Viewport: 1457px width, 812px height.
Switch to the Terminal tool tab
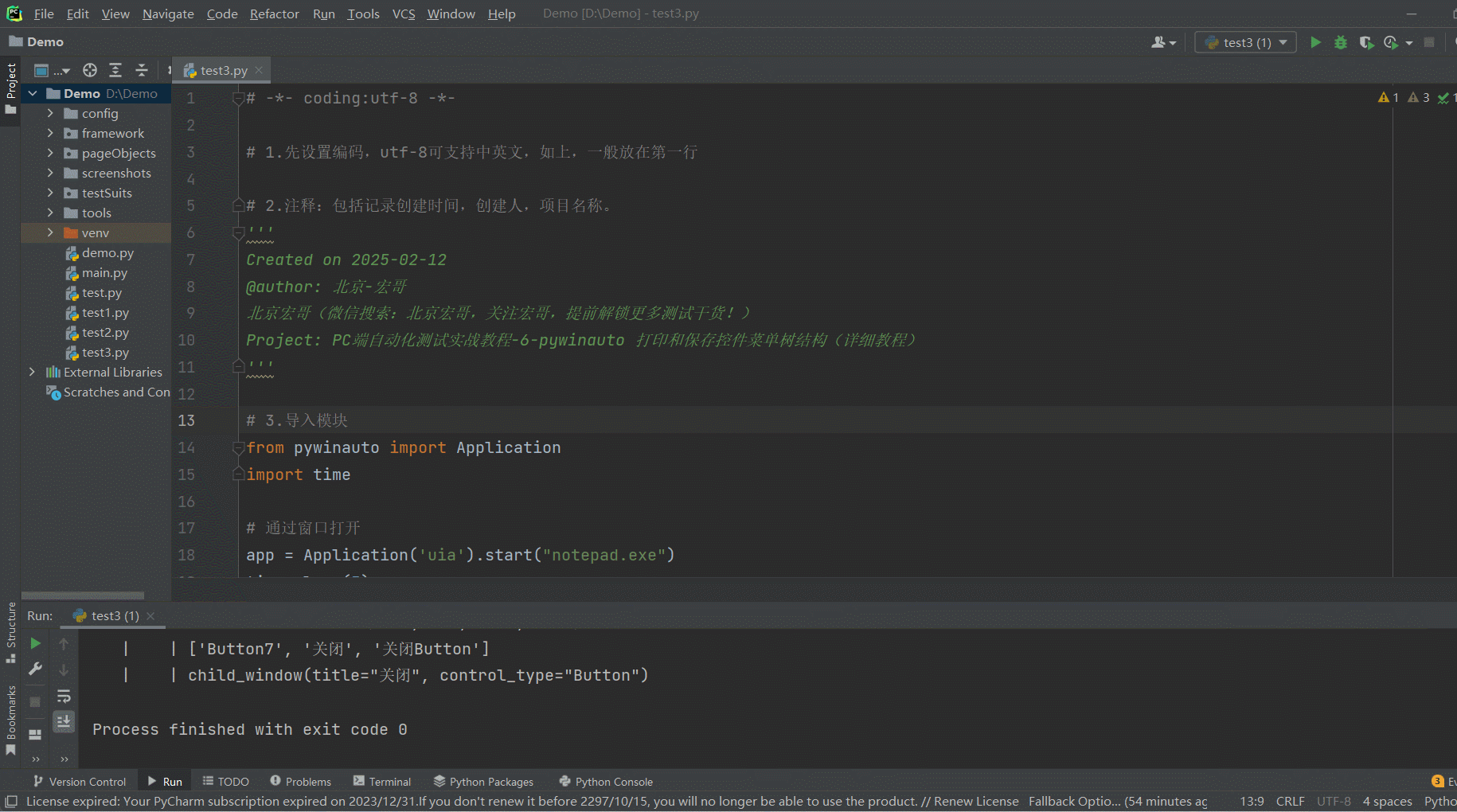[x=382, y=782]
